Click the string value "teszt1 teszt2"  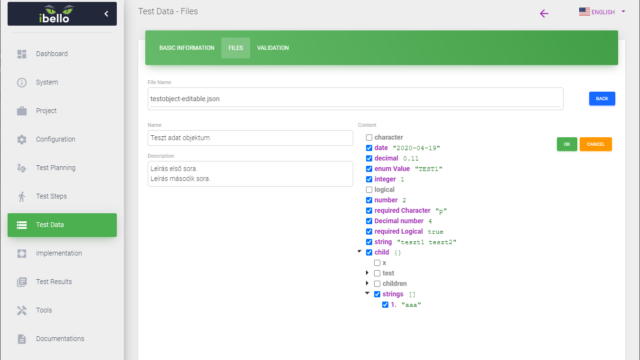[x=427, y=242]
